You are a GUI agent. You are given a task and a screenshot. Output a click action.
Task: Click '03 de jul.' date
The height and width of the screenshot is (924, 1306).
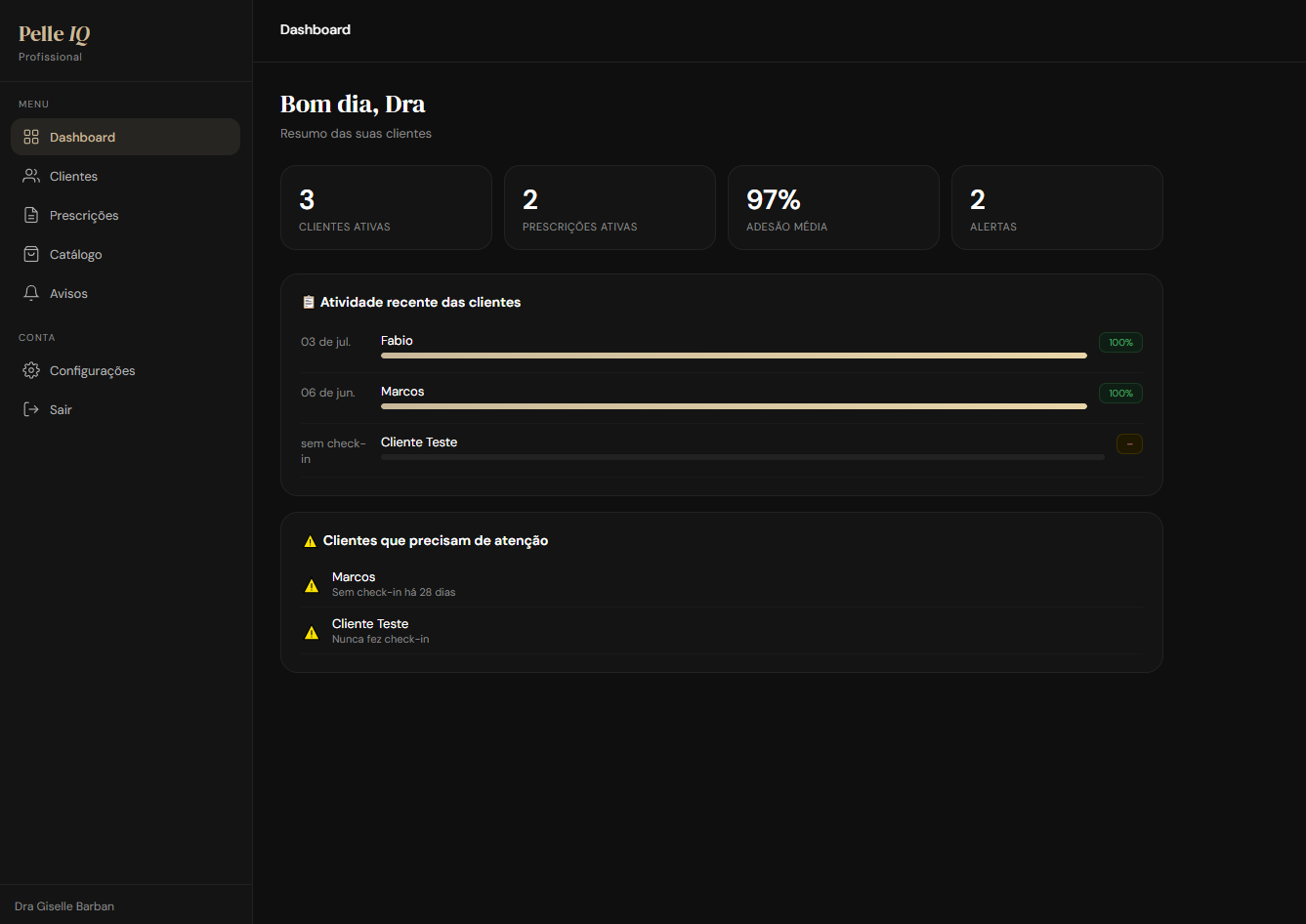[325, 342]
